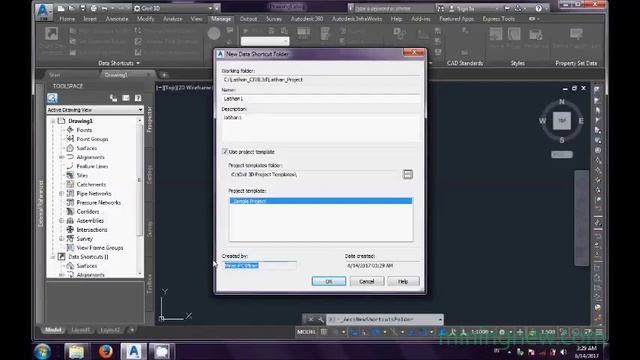Open the Toolspace help question-mark icon
640x360 pixels.
point(138,98)
